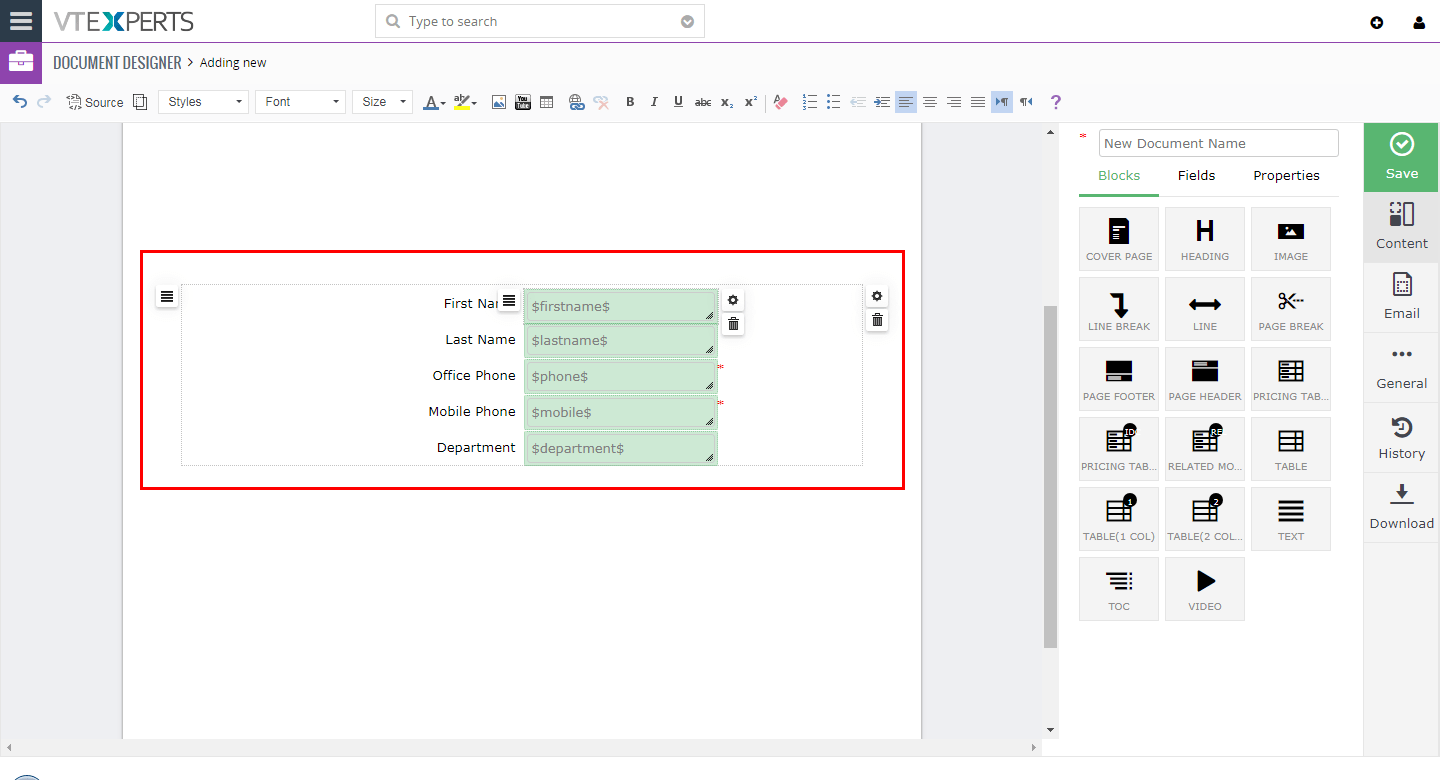Insert YouTube video from toolbar
The width and height of the screenshot is (1440, 780).
(523, 102)
